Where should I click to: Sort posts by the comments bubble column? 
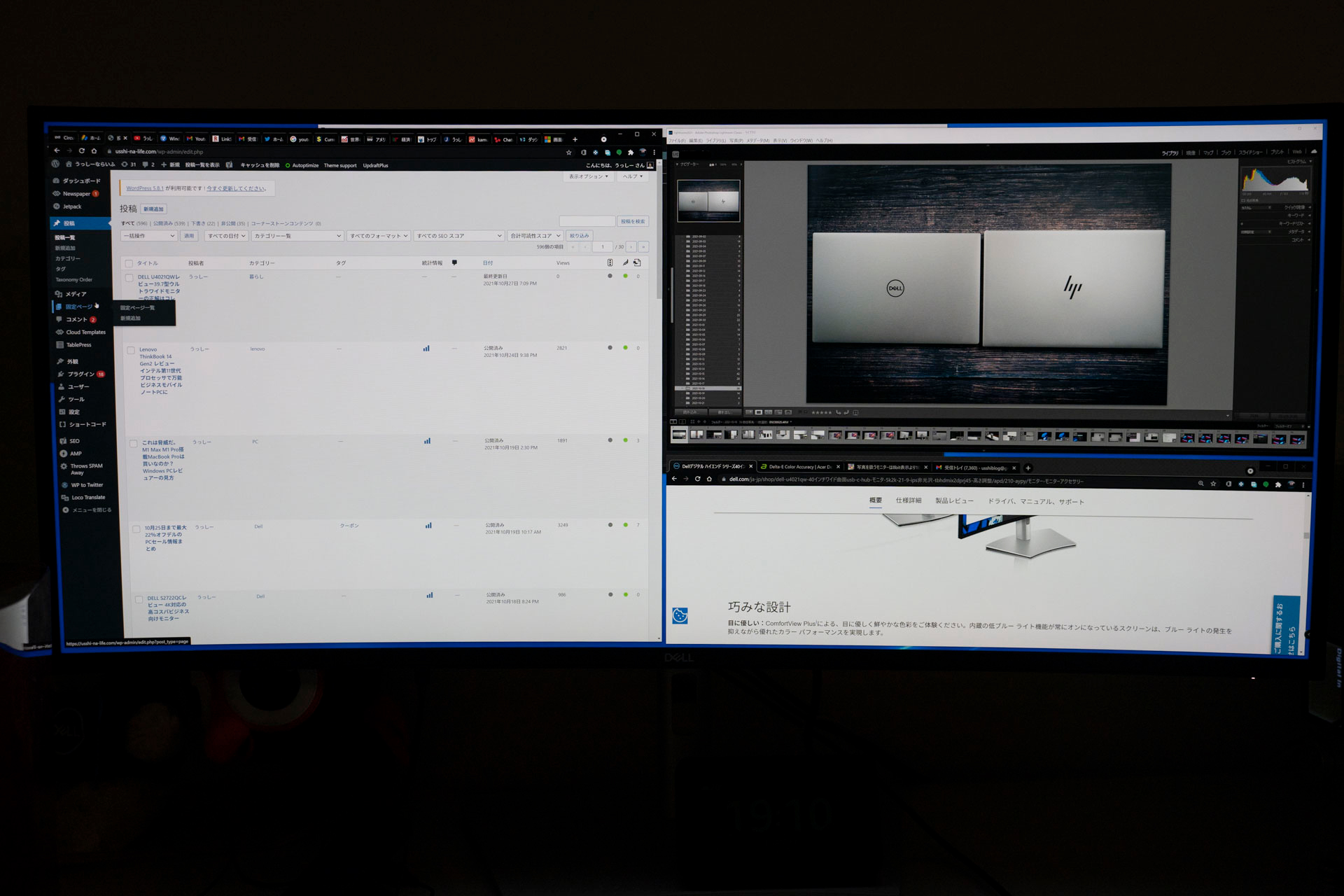pyautogui.click(x=454, y=263)
